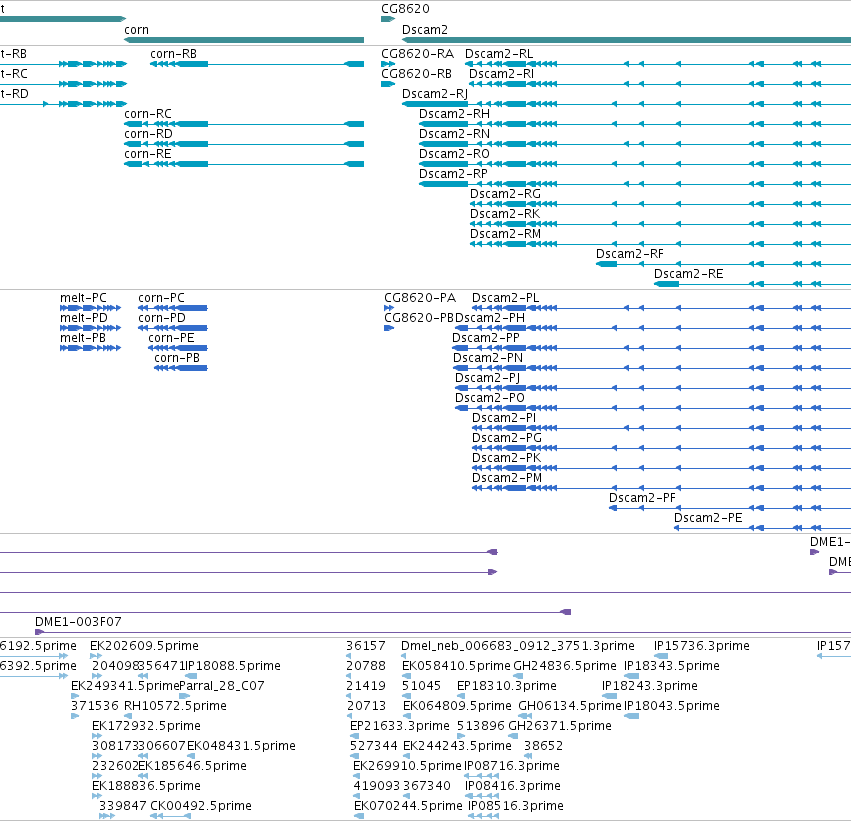Select IP15736.3prime EST feature

tap(702, 646)
